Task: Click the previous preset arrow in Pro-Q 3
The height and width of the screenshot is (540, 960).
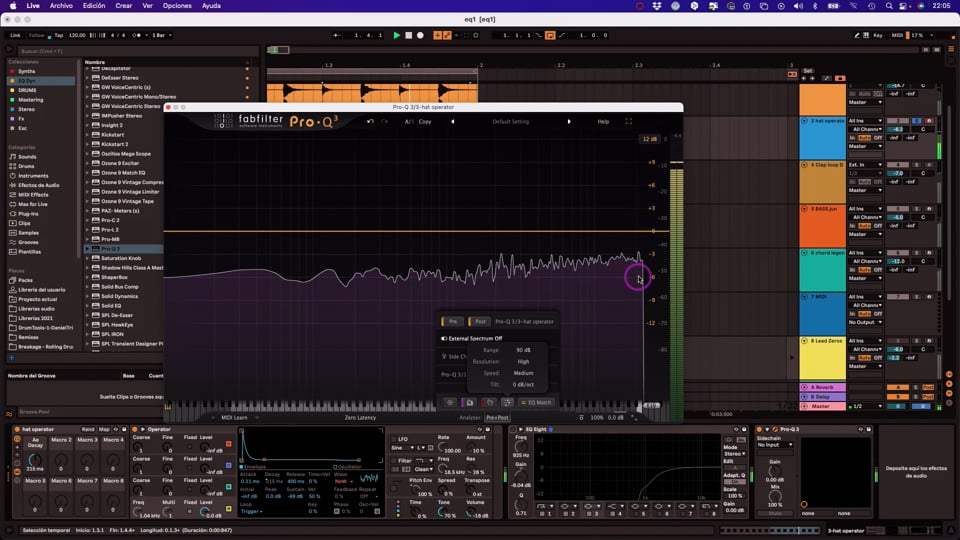Action: pos(453,121)
